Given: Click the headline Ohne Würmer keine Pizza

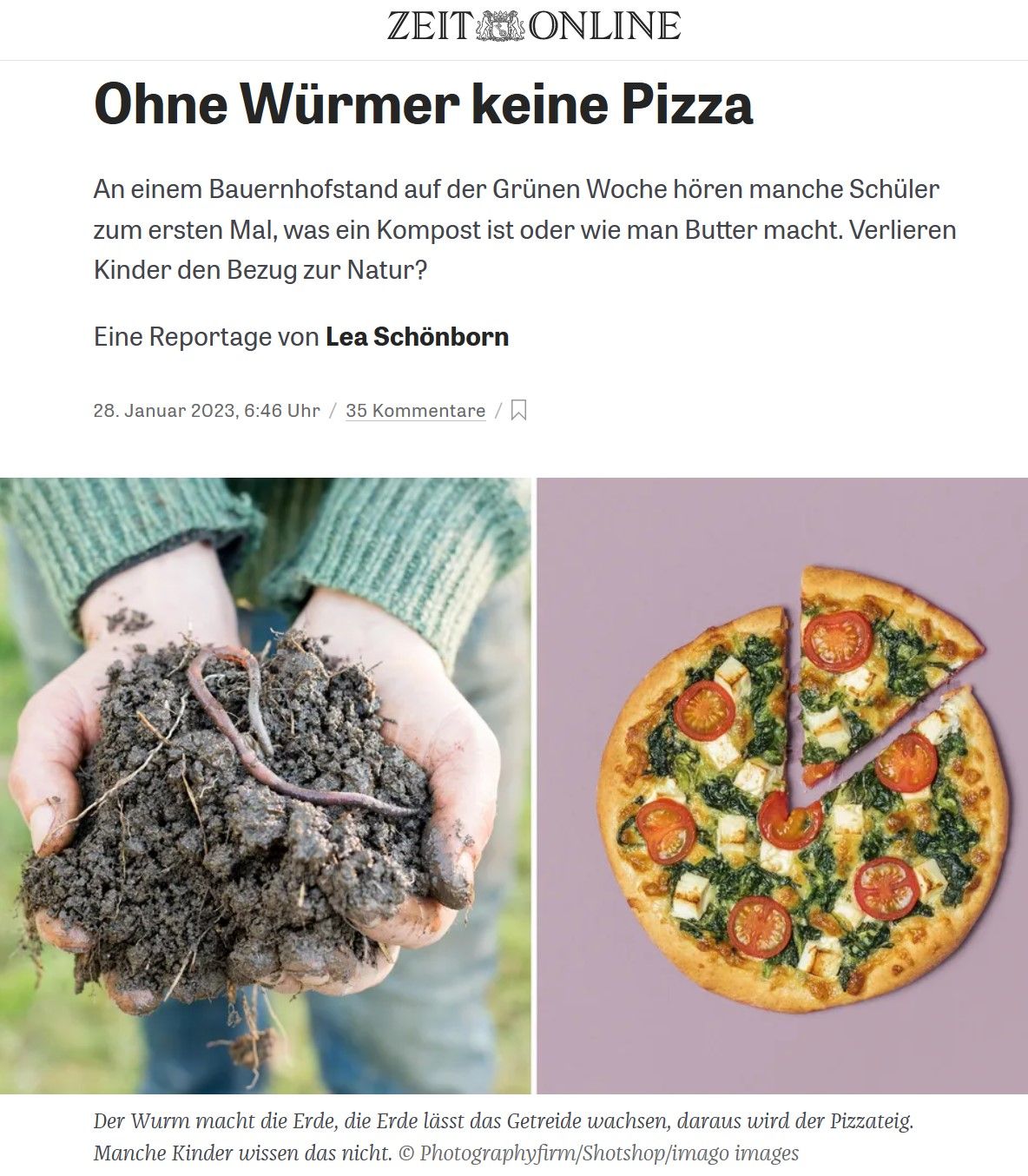Looking at the screenshot, I should (423, 103).
